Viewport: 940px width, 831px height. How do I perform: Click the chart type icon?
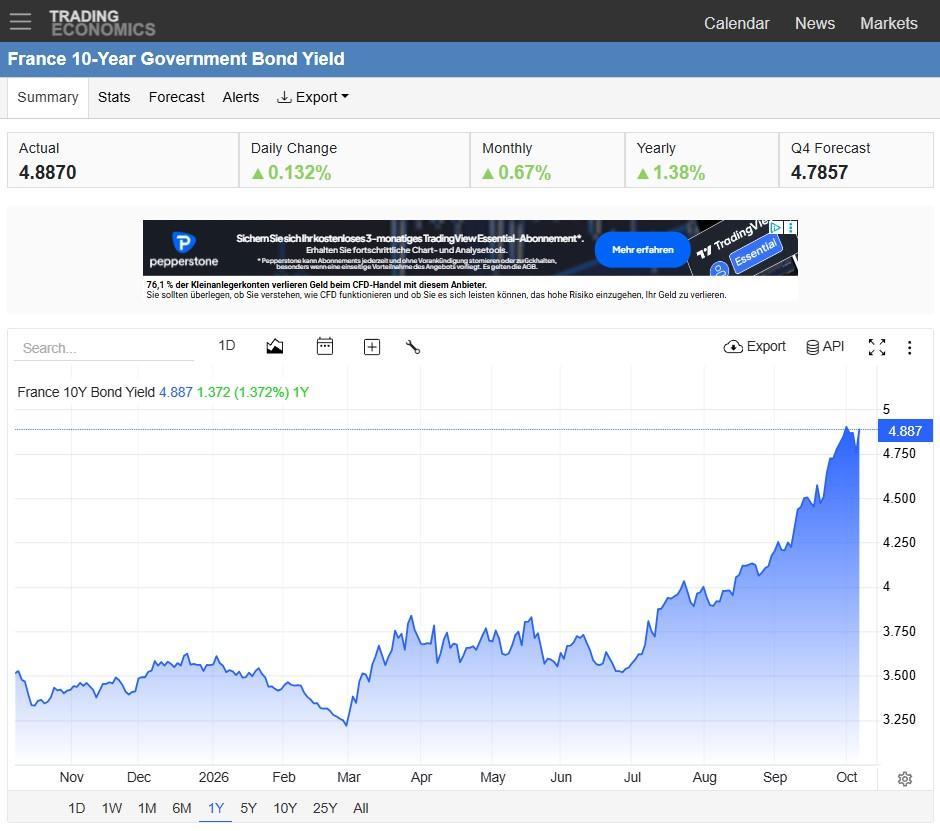tap(275, 346)
